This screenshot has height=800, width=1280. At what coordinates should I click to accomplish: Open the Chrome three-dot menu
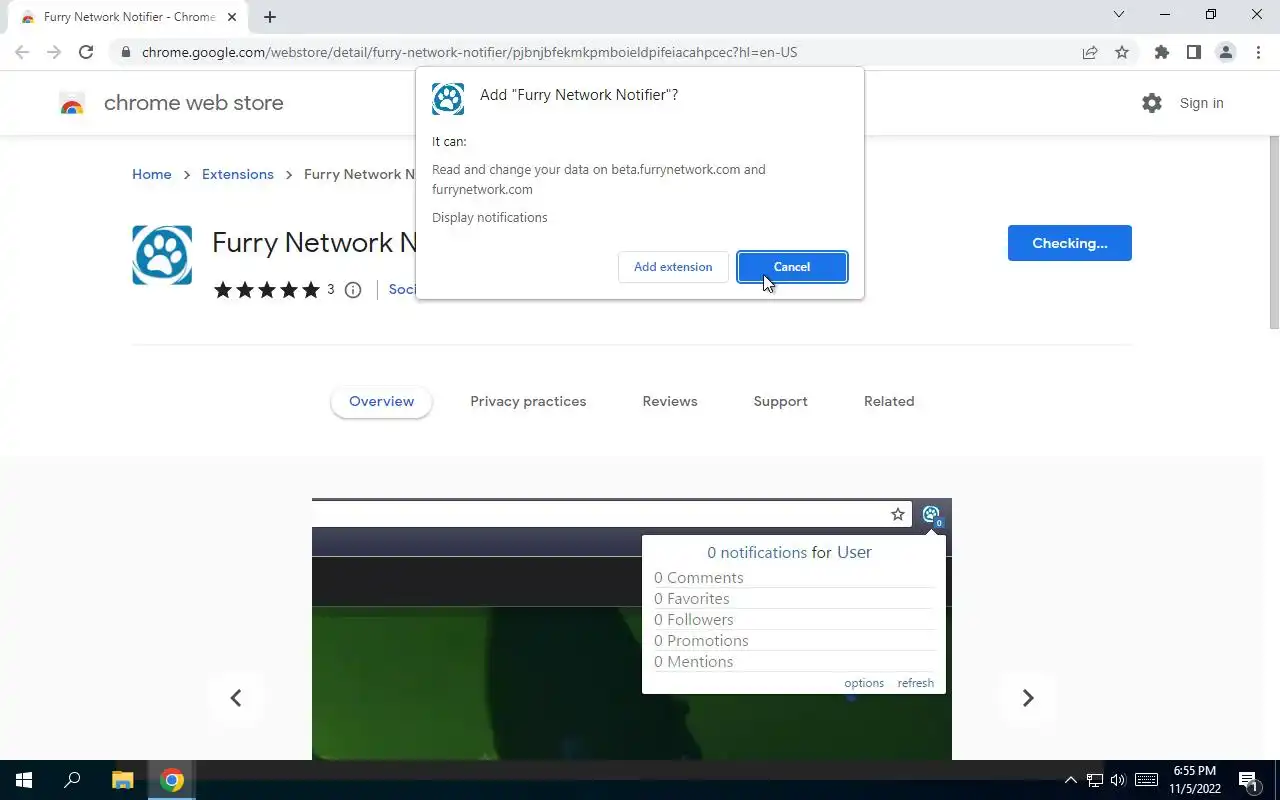click(1257, 52)
